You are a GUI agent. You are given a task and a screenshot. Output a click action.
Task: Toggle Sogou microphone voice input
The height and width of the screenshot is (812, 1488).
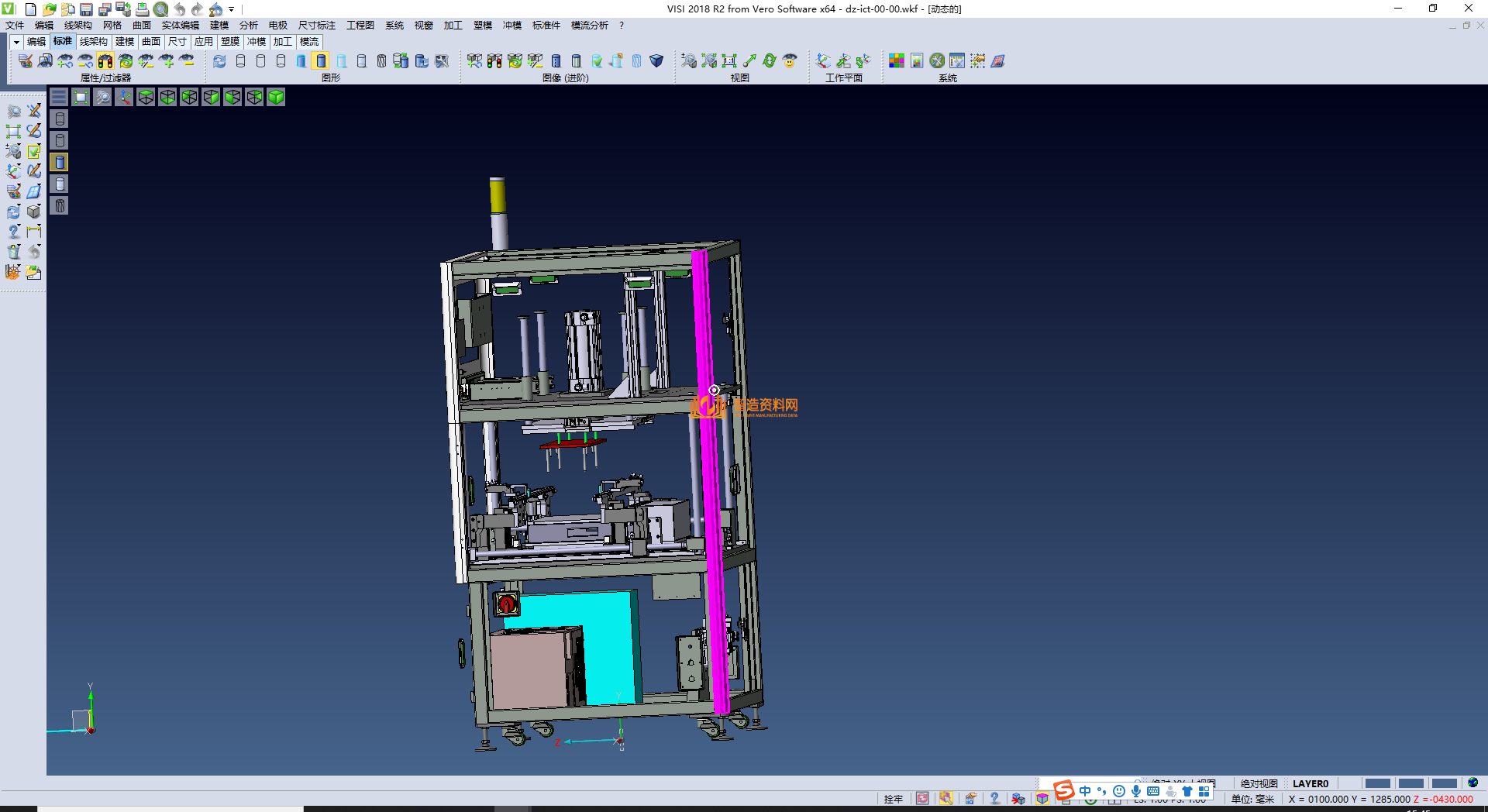1135,791
